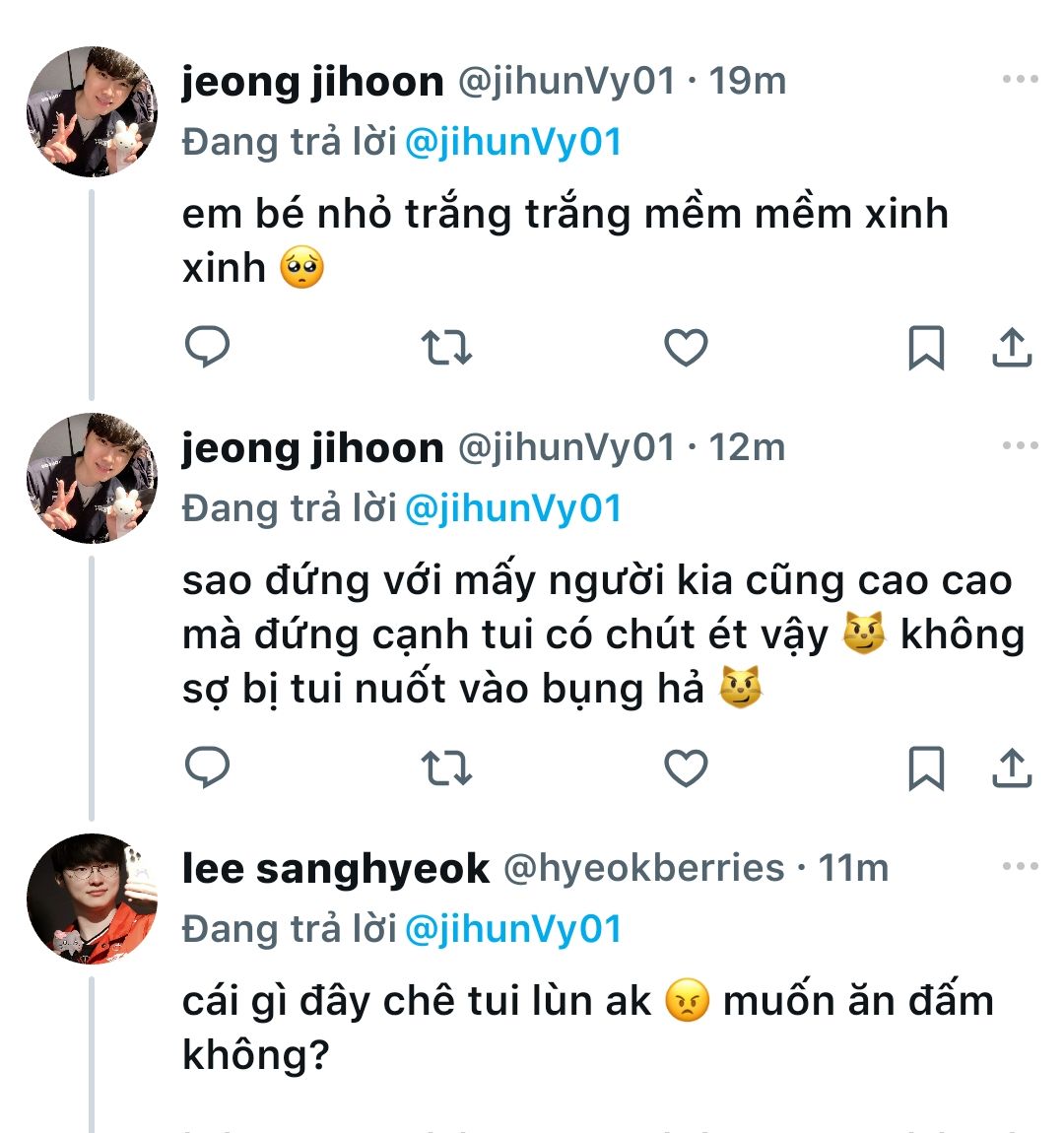Open @jihunVy01 mention in lee sanghyeok's reply
Viewport: 1064px width, 1133px height.
(x=513, y=929)
